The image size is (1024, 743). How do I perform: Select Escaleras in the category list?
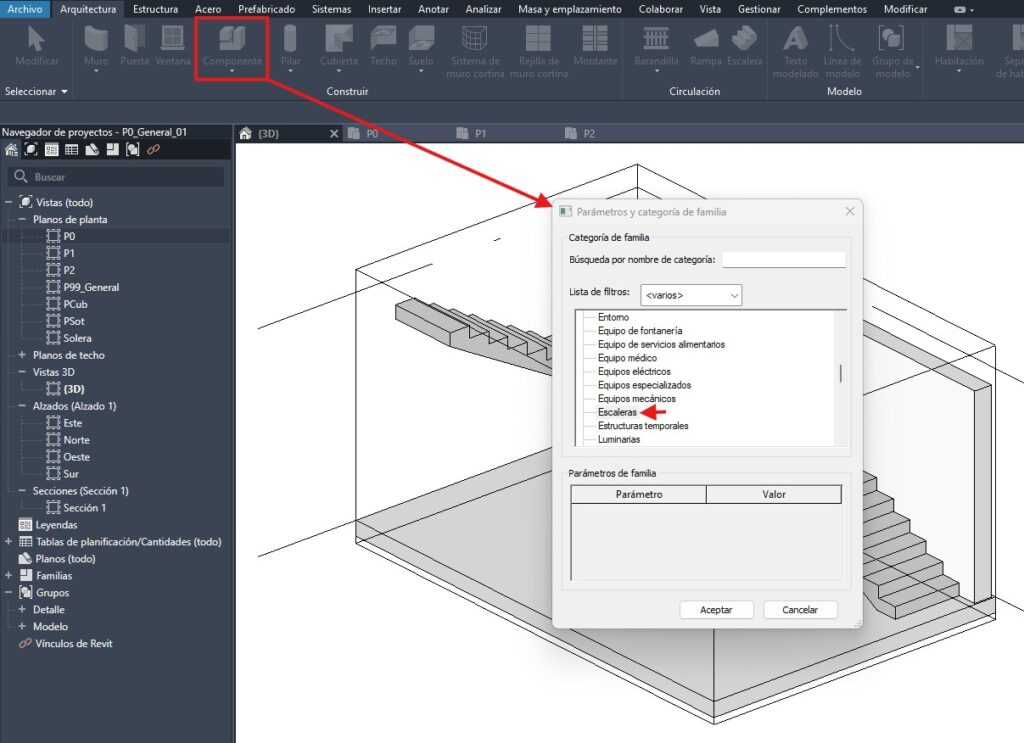coord(617,412)
